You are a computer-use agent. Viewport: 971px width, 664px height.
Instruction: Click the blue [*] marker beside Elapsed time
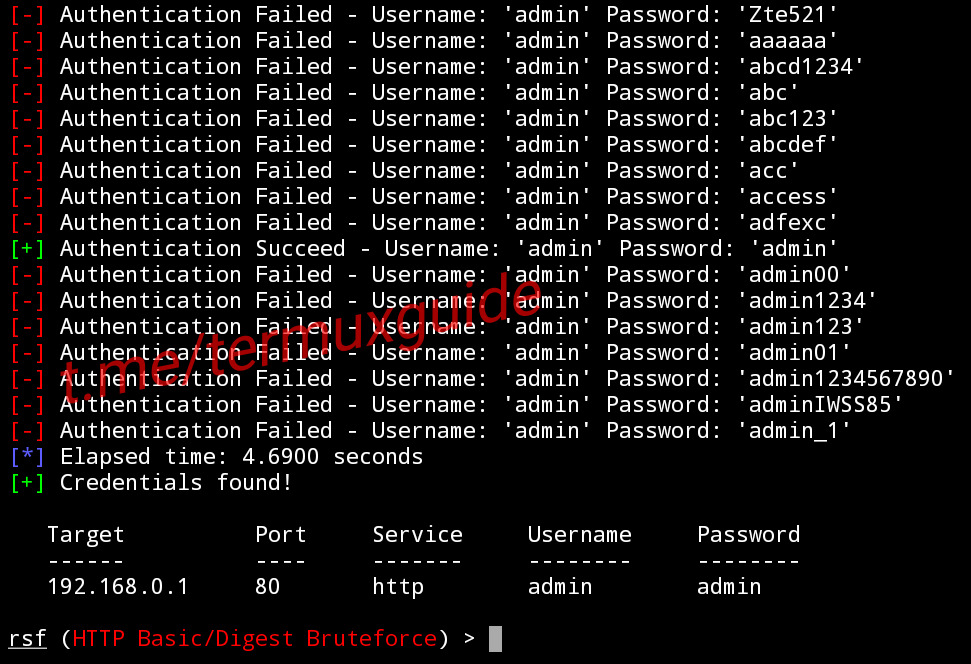point(27,457)
